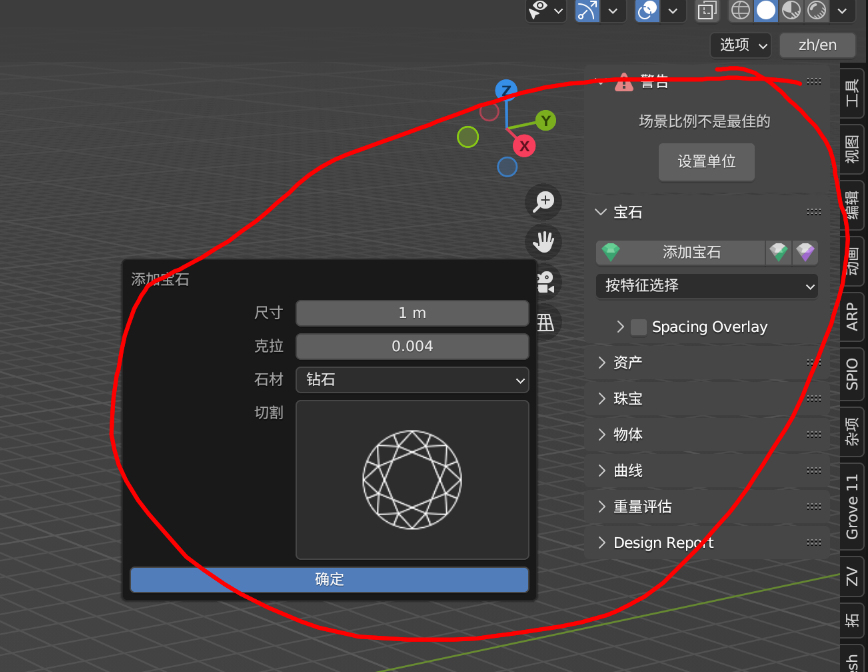Open the ARP sidebar tab
This screenshot has width=868, height=672.
tap(852, 317)
